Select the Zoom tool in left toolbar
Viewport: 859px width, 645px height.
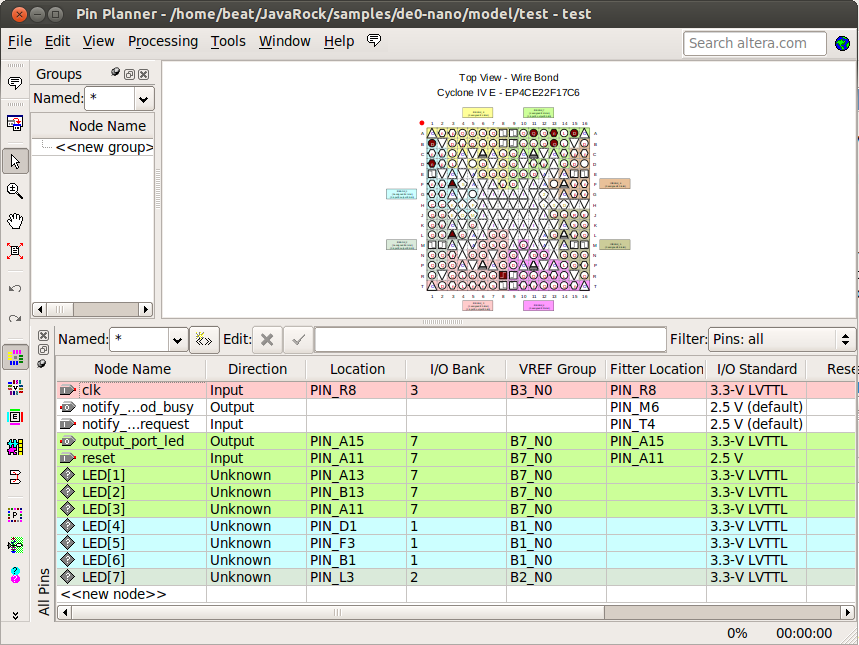coord(15,190)
